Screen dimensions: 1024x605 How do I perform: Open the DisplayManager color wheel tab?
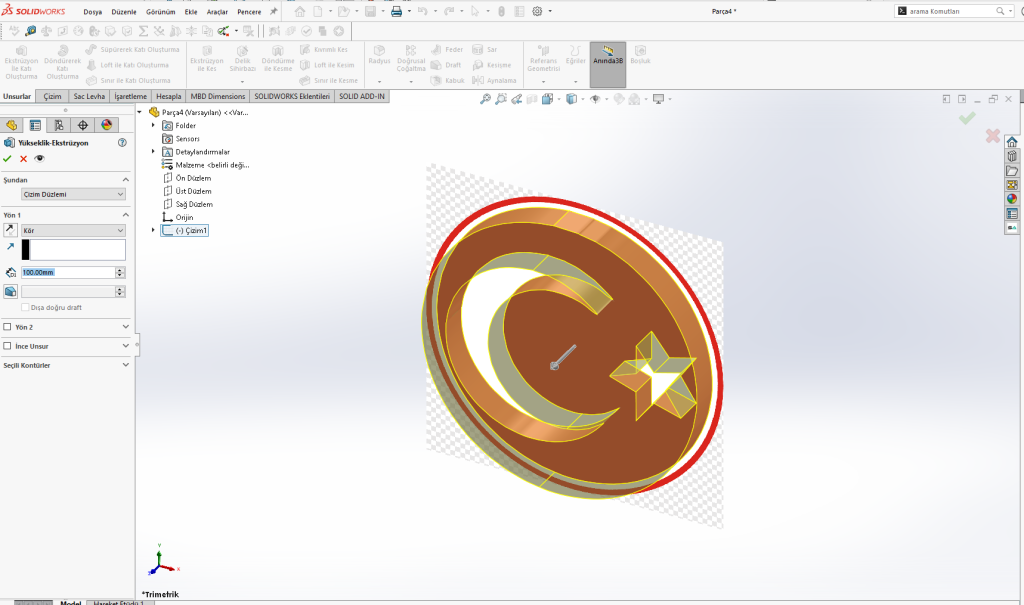(x=106, y=125)
